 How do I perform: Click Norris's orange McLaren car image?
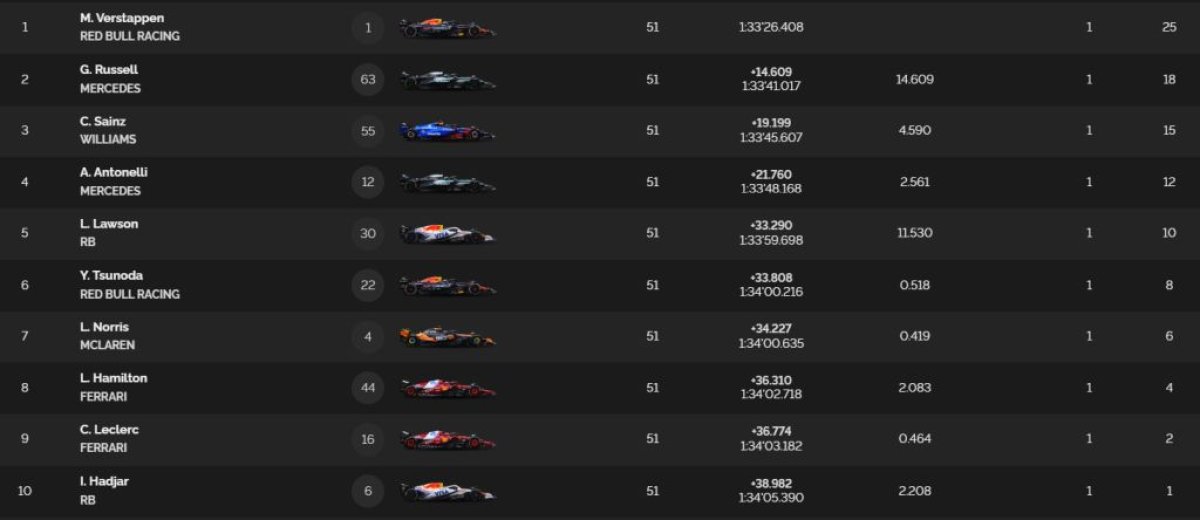tap(447, 337)
